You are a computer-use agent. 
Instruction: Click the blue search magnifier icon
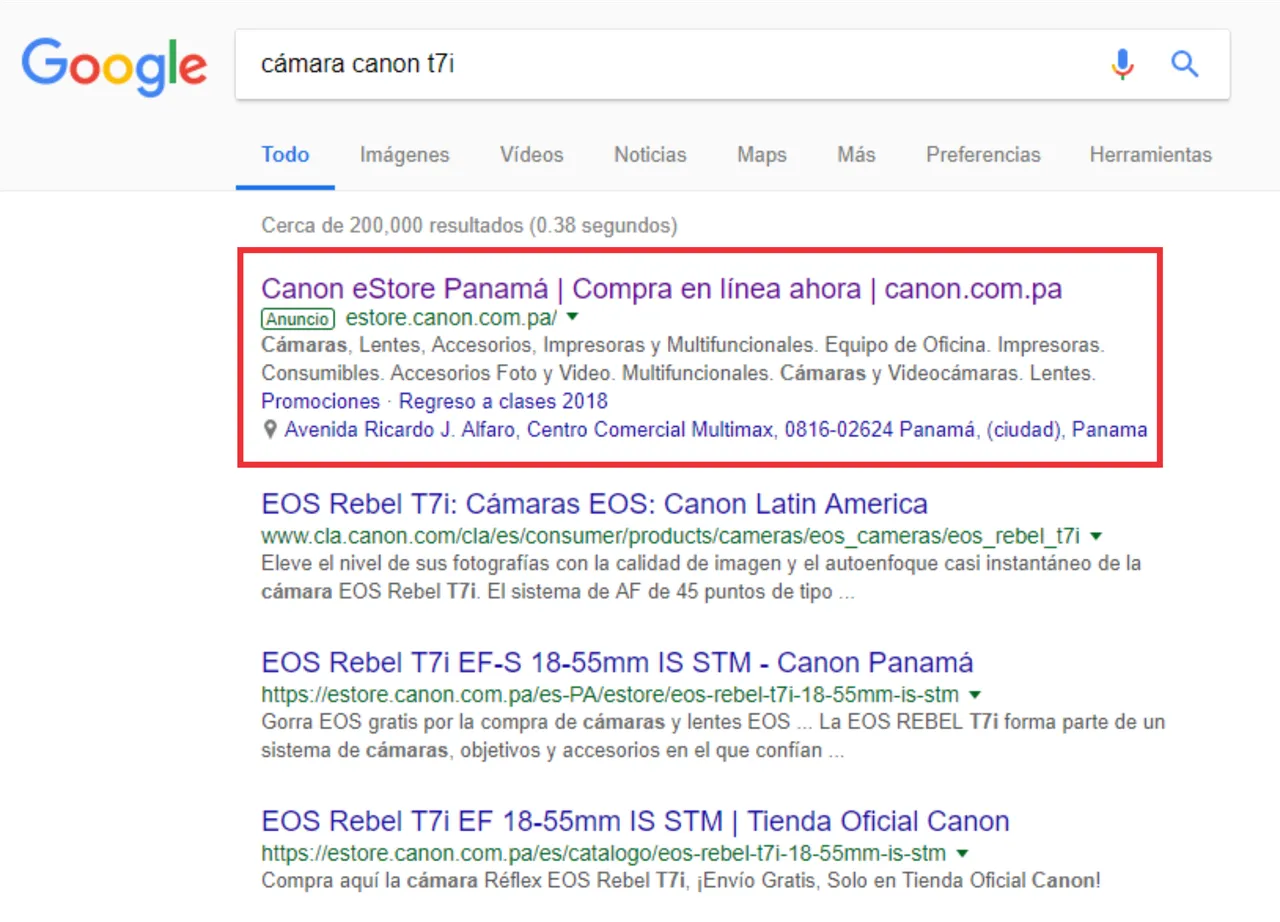pos(1185,64)
